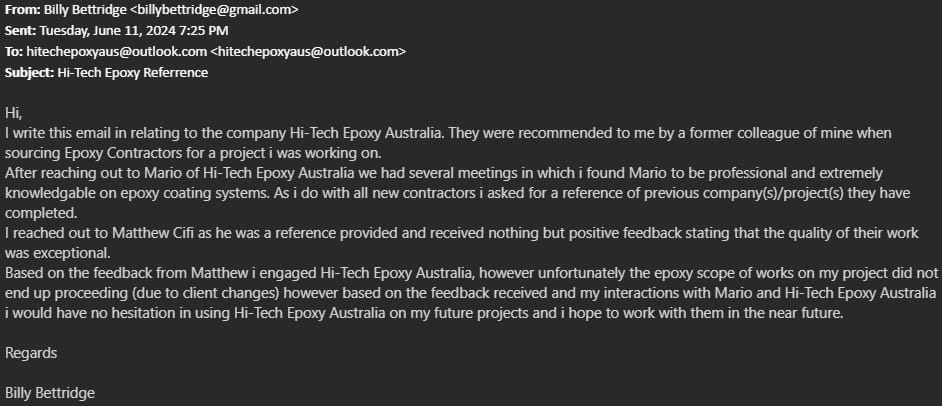Screen dimensions: 942x406
Task: Select the "Subject:" header label
Action: click(x=29, y=72)
